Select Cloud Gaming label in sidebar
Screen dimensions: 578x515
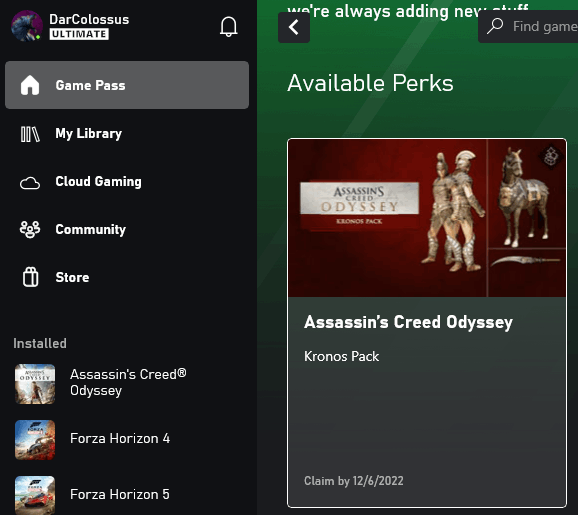(x=98, y=181)
